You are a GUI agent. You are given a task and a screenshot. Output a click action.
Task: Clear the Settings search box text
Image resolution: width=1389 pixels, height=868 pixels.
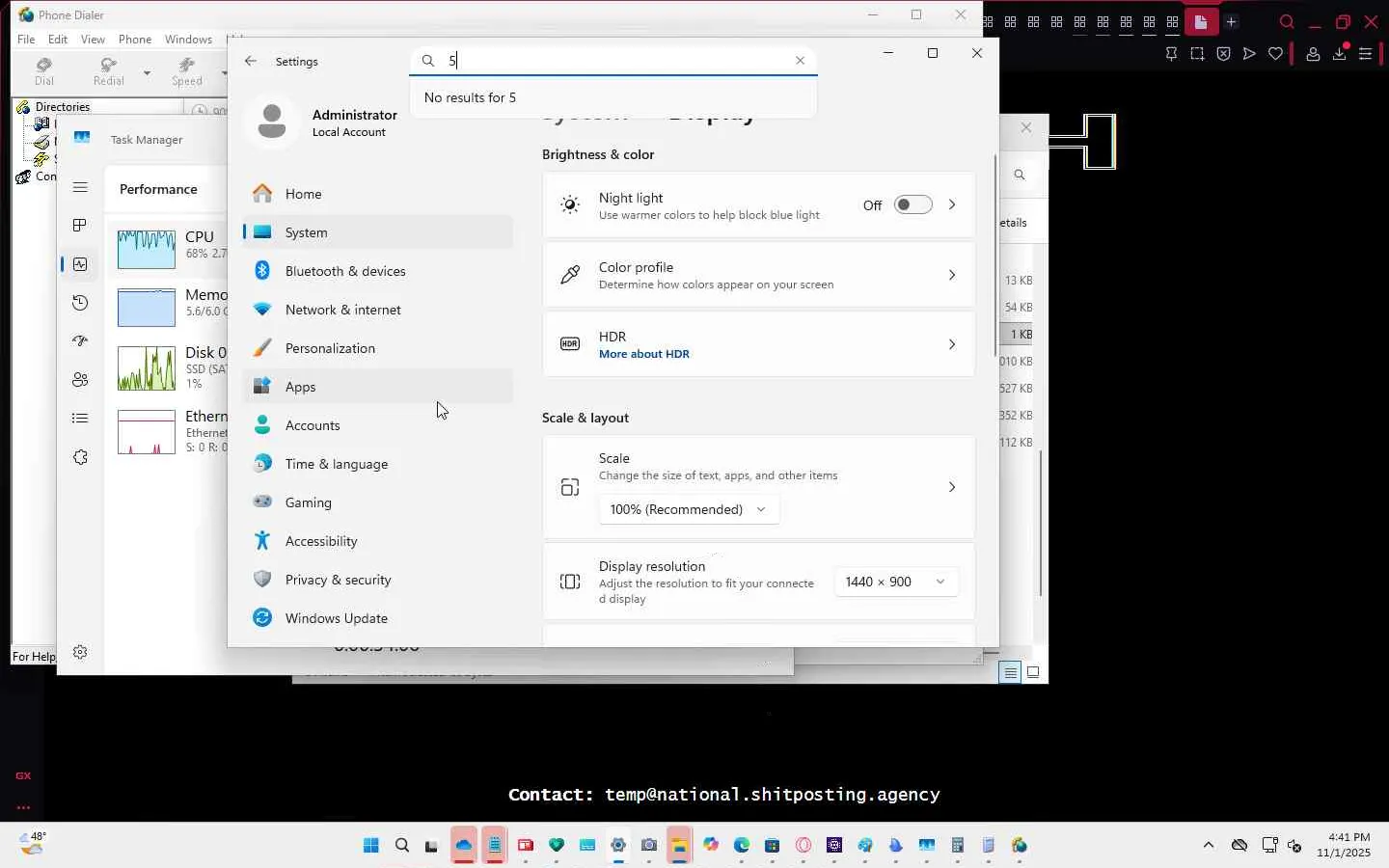(x=800, y=60)
